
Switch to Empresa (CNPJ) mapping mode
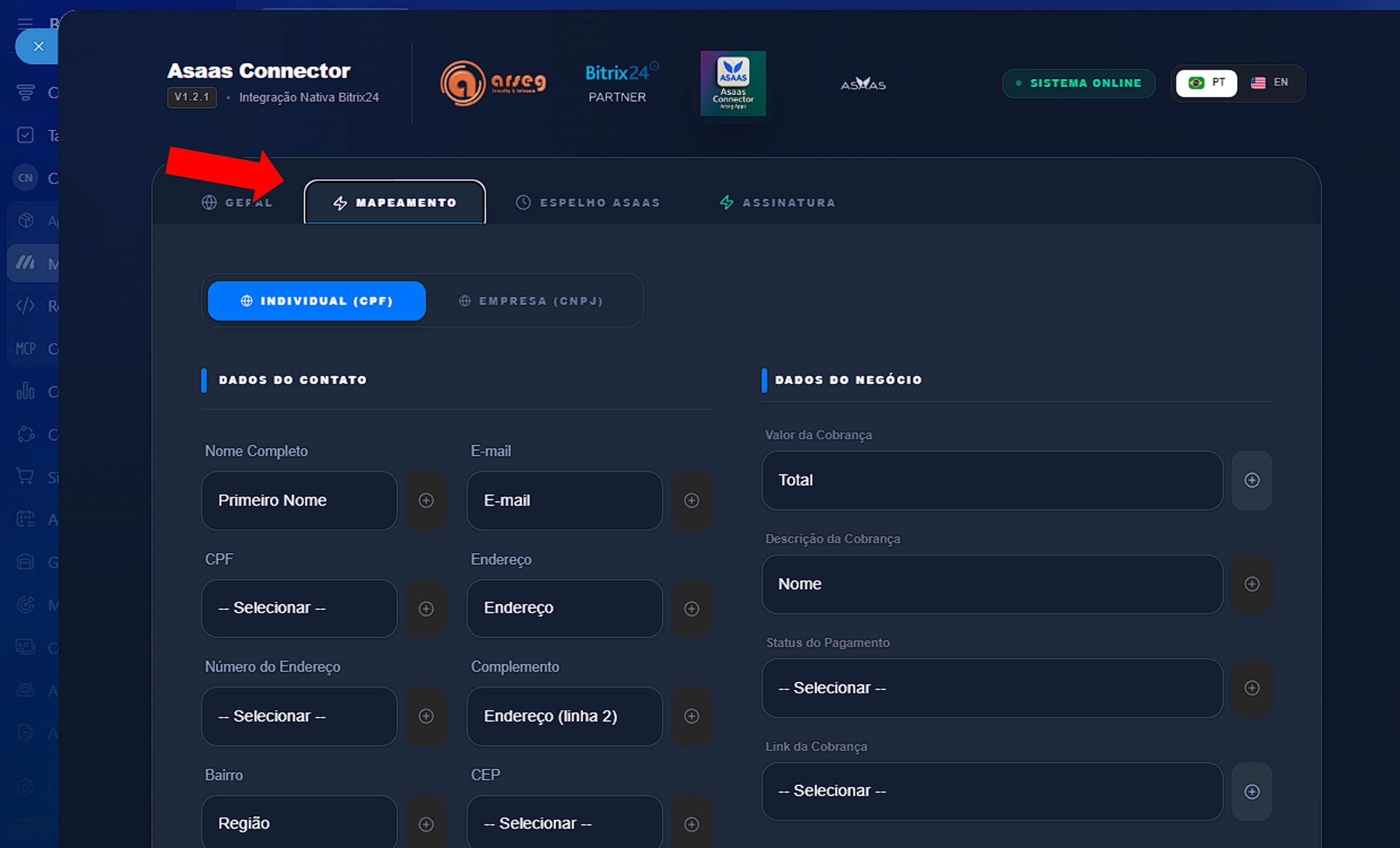pos(531,301)
